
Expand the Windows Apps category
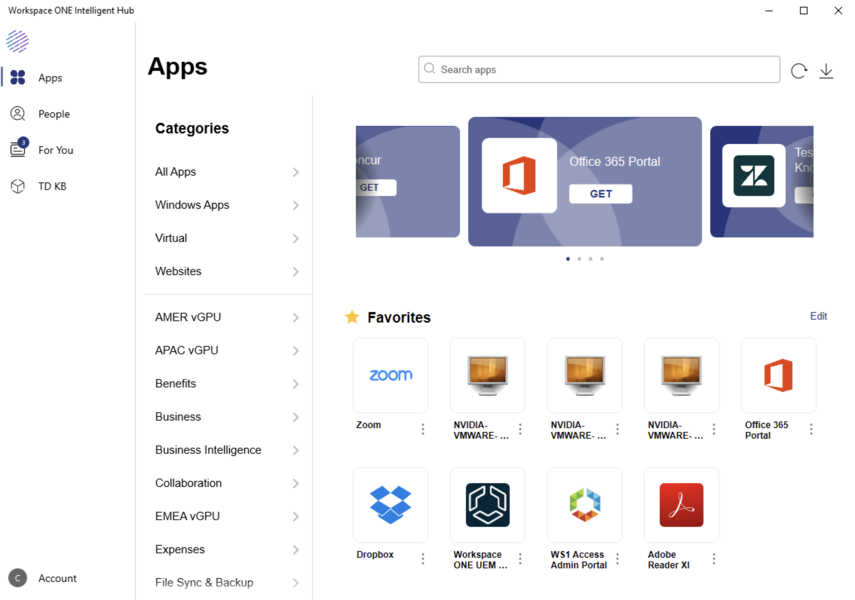(227, 205)
